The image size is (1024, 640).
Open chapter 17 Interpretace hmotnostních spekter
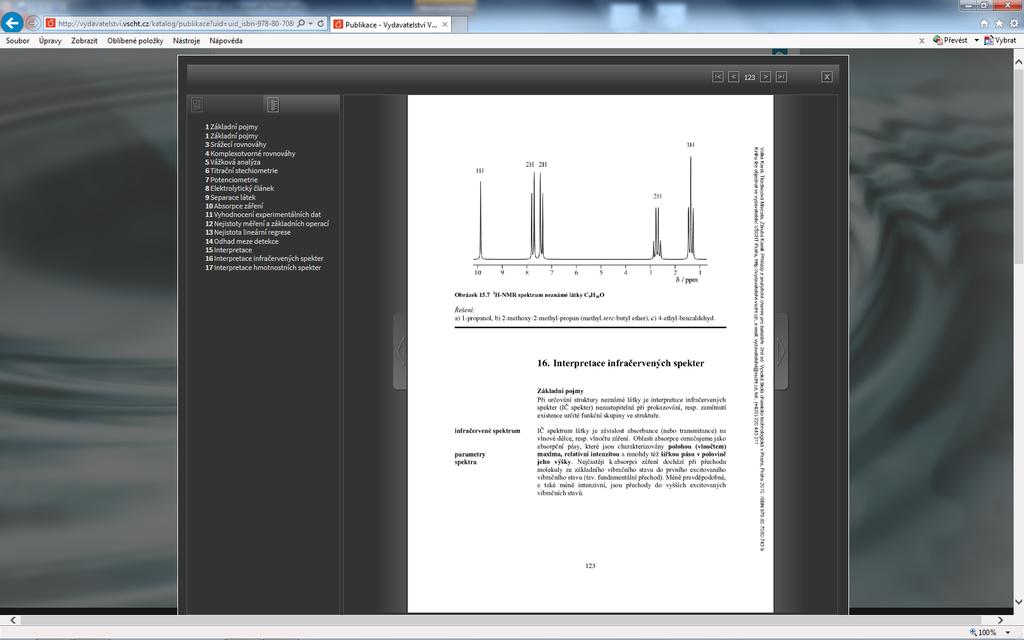point(263,268)
